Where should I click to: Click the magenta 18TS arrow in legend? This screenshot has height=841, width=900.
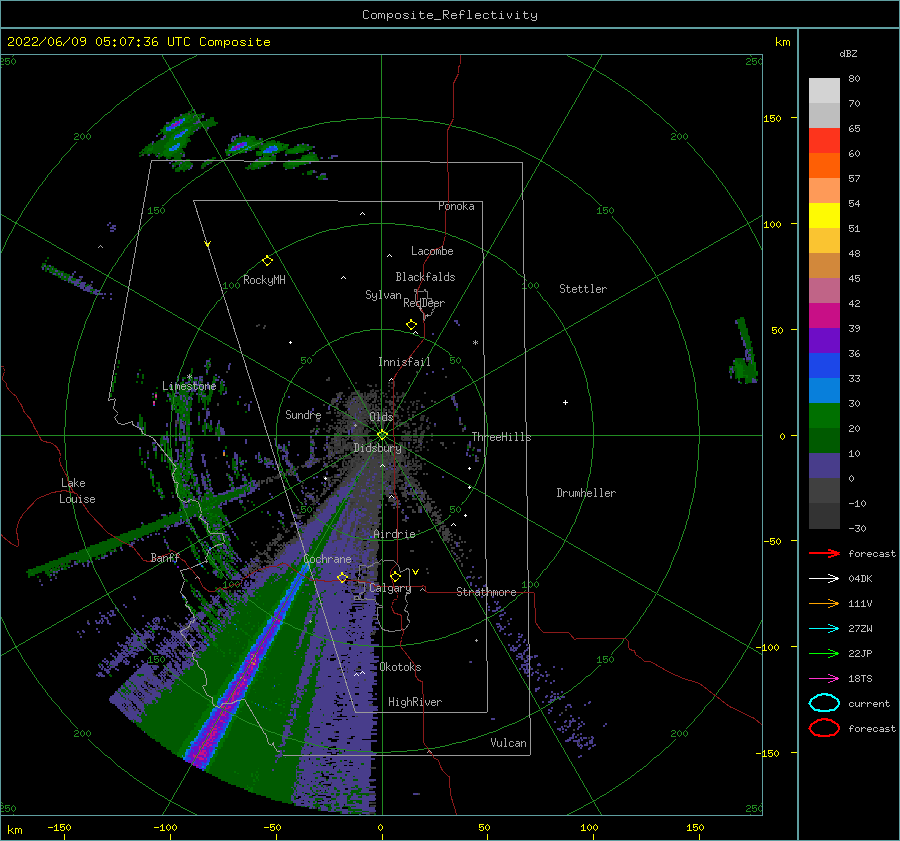(824, 679)
